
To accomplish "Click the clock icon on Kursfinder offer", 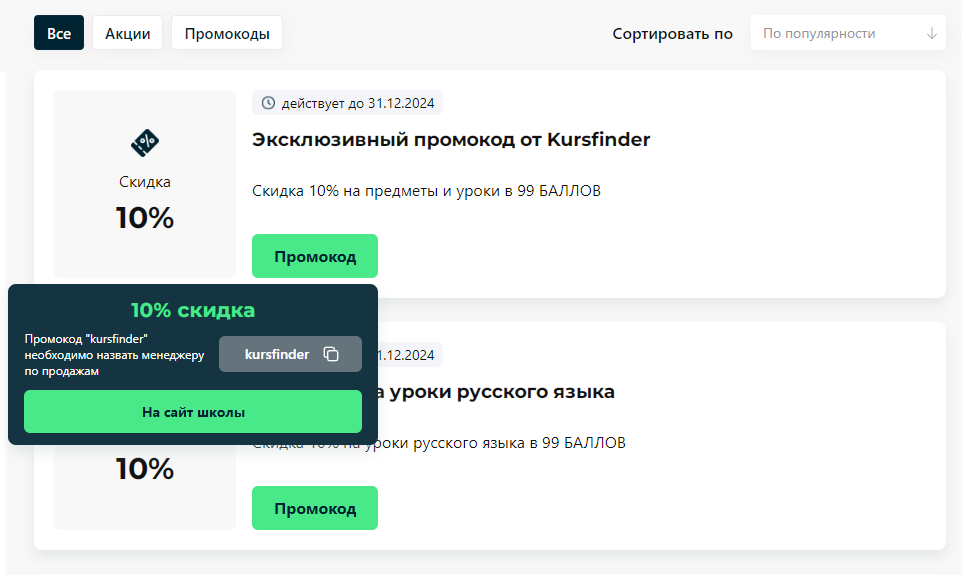I will pyautogui.click(x=268, y=103).
